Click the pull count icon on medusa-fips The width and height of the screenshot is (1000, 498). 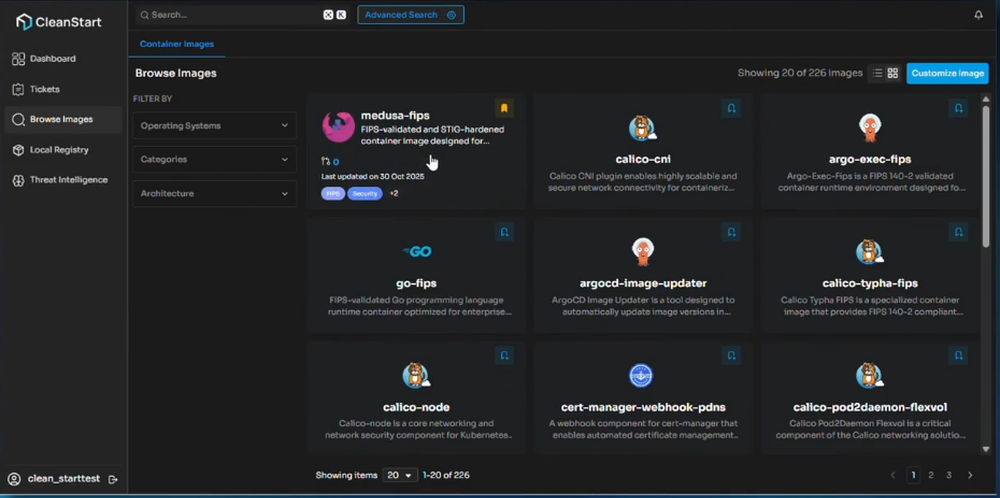326,161
